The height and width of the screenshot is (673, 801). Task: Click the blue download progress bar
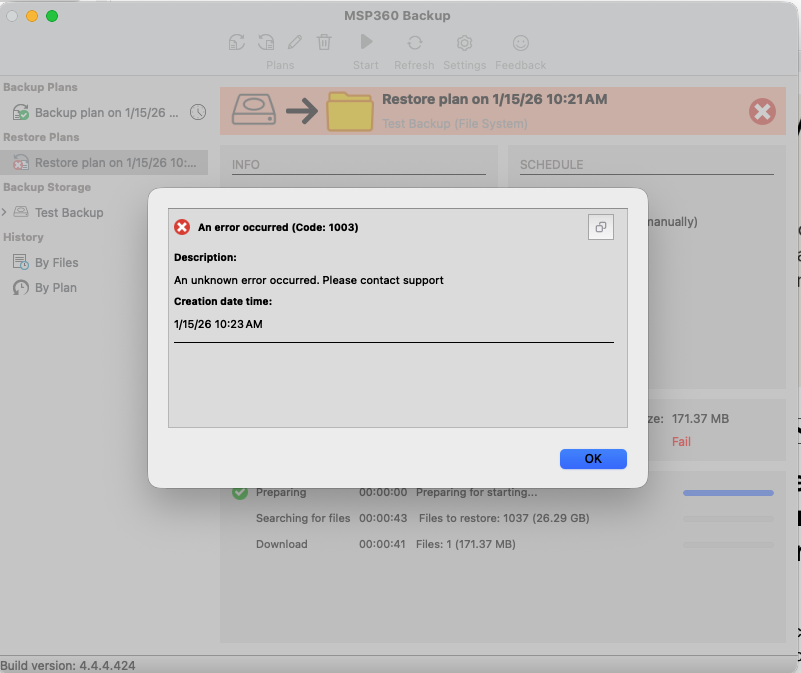pos(727,493)
